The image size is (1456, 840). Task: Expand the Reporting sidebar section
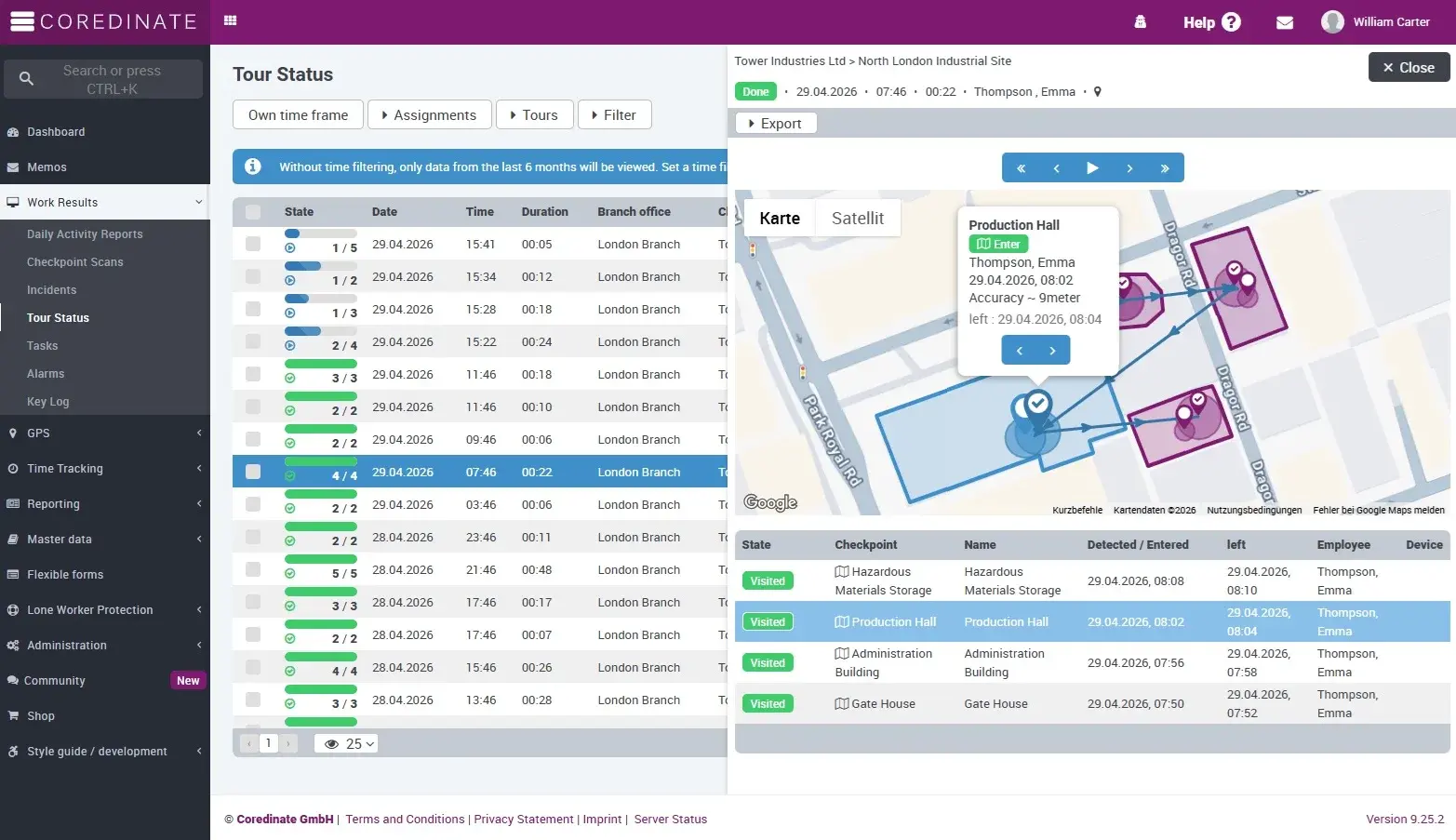tap(198, 504)
